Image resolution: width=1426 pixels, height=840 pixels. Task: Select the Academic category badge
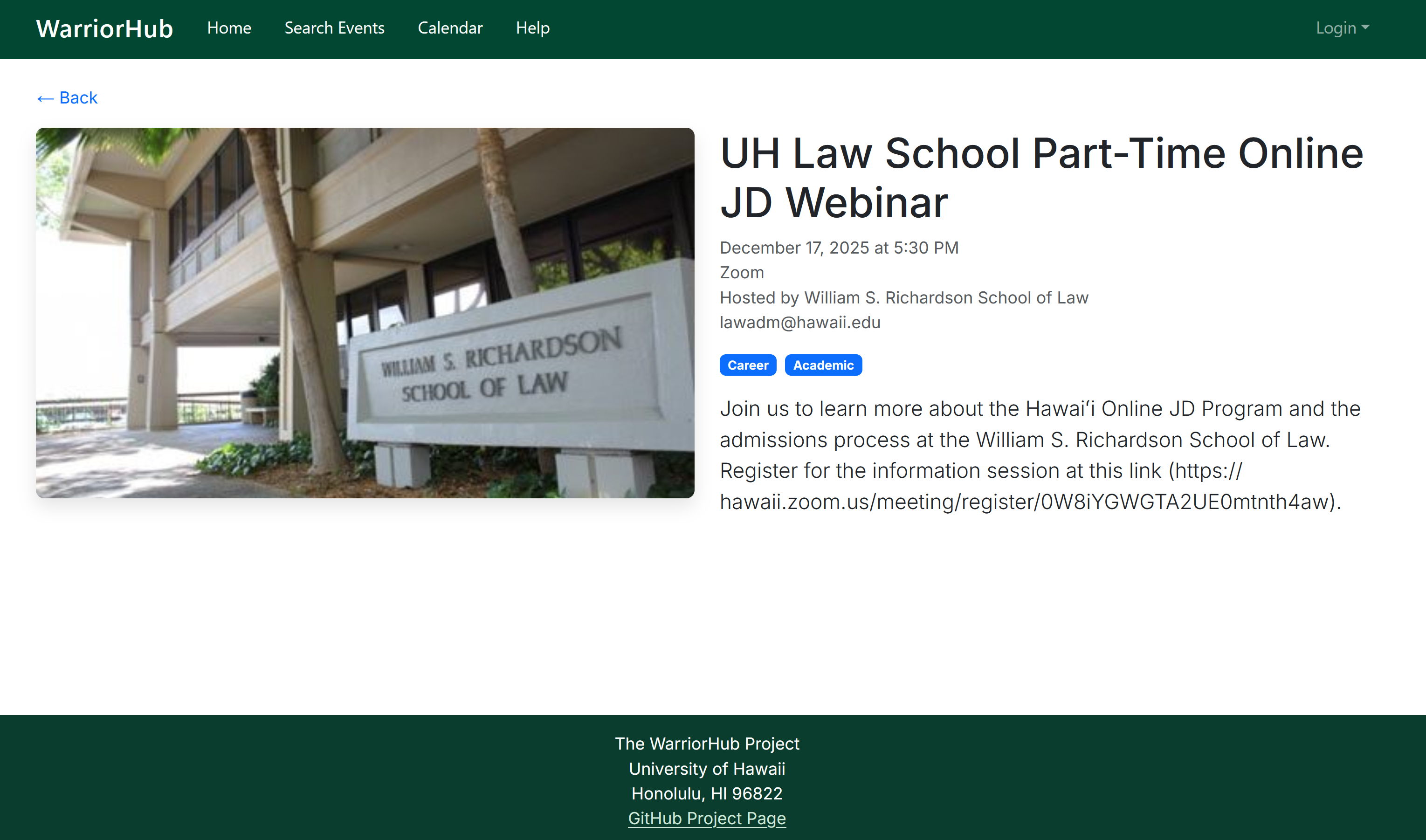(x=823, y=365)
